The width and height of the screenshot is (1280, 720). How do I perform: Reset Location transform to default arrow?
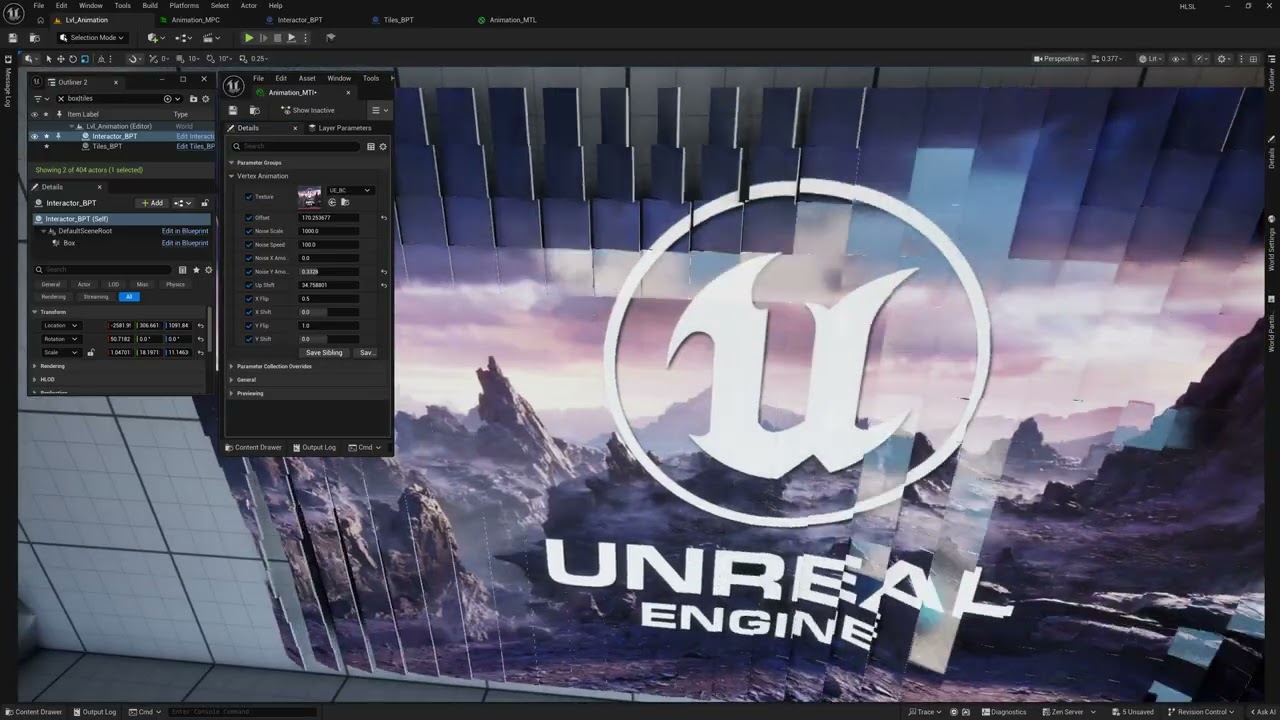[x=200, y=325]
